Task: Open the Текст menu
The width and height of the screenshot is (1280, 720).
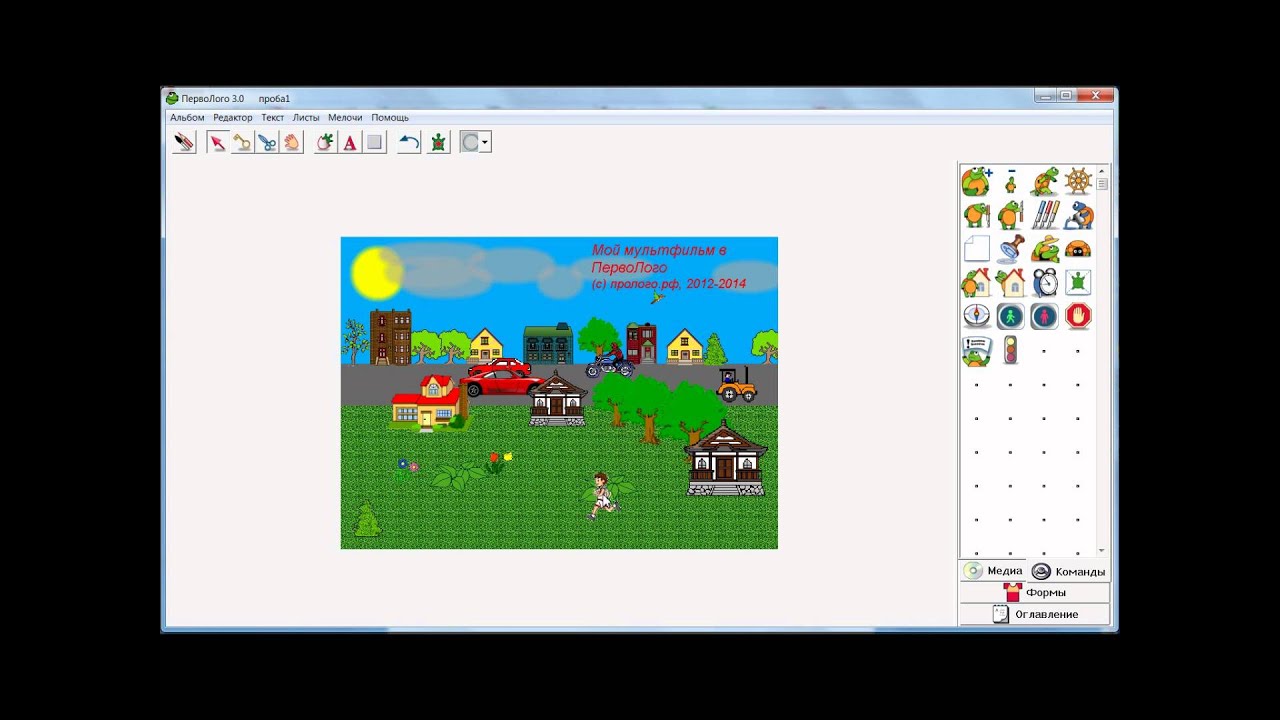Action: click(273, 117)
